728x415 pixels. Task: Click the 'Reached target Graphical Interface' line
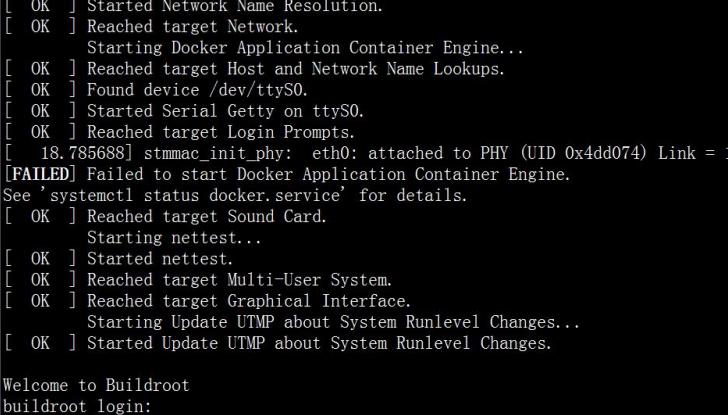coord(248,301)
